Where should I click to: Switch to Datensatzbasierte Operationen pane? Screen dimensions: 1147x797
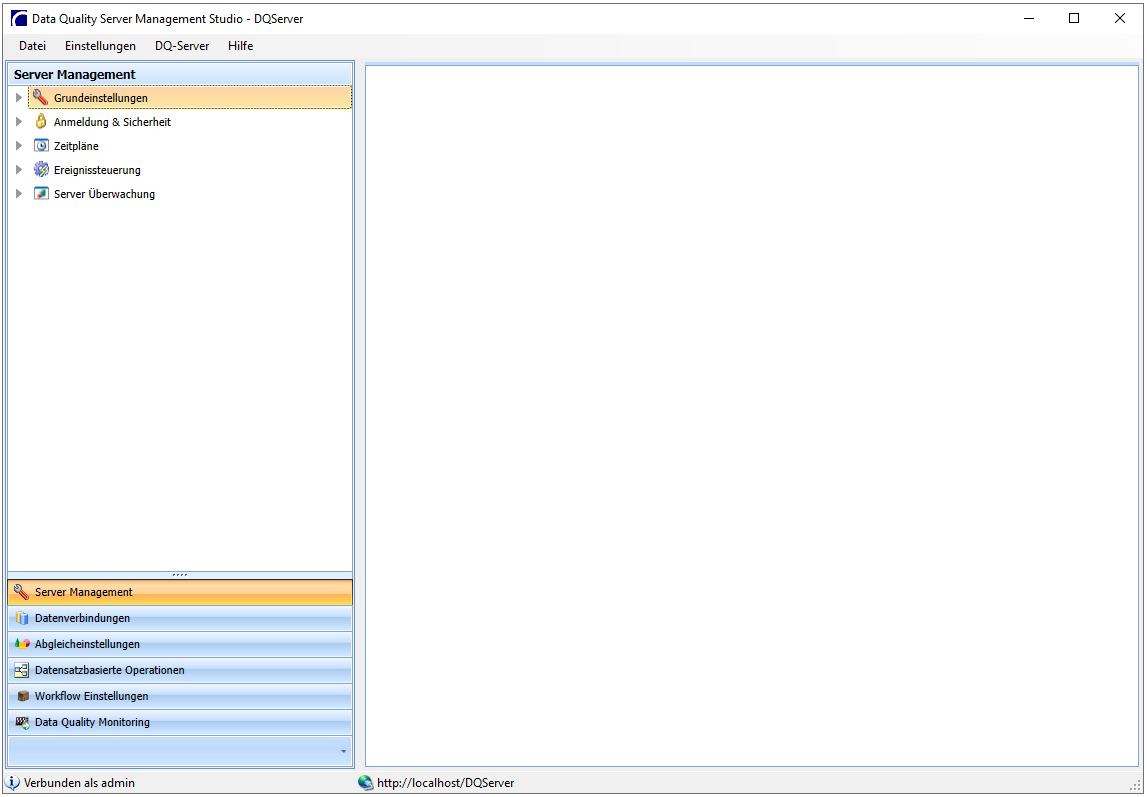tap(180, 670)
